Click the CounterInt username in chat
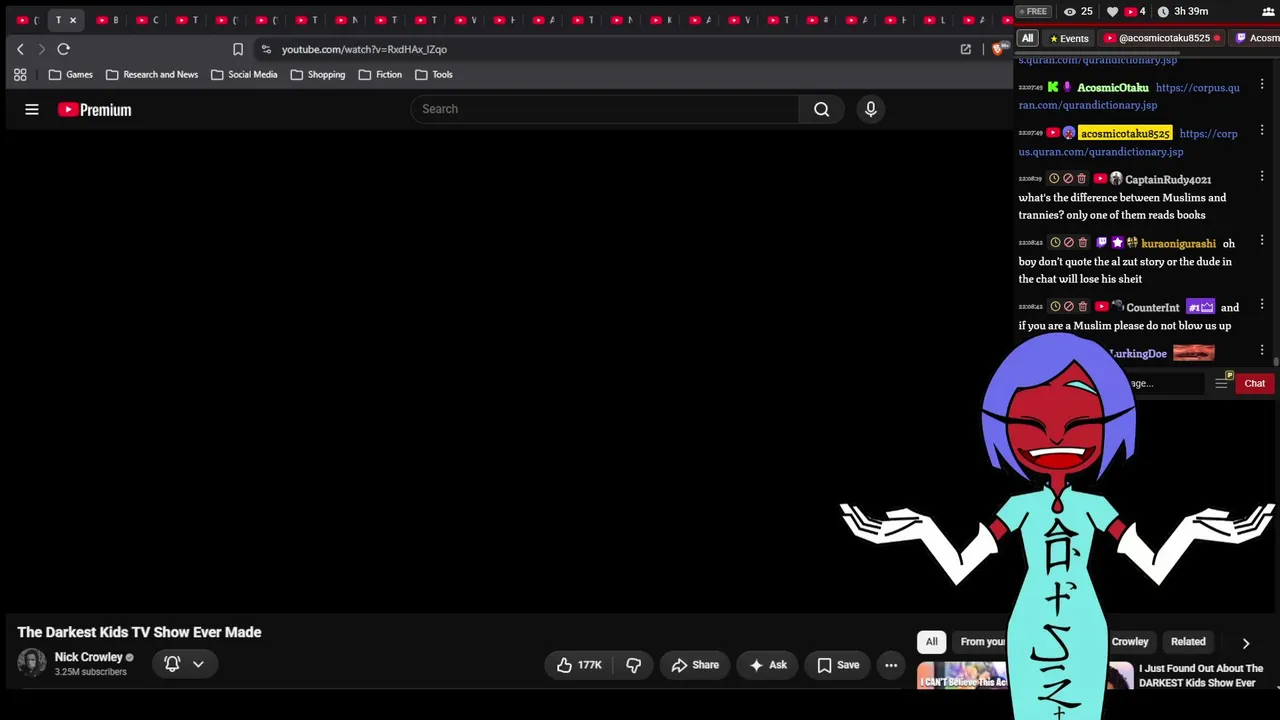The image size is (1280, 720). 1153,308
